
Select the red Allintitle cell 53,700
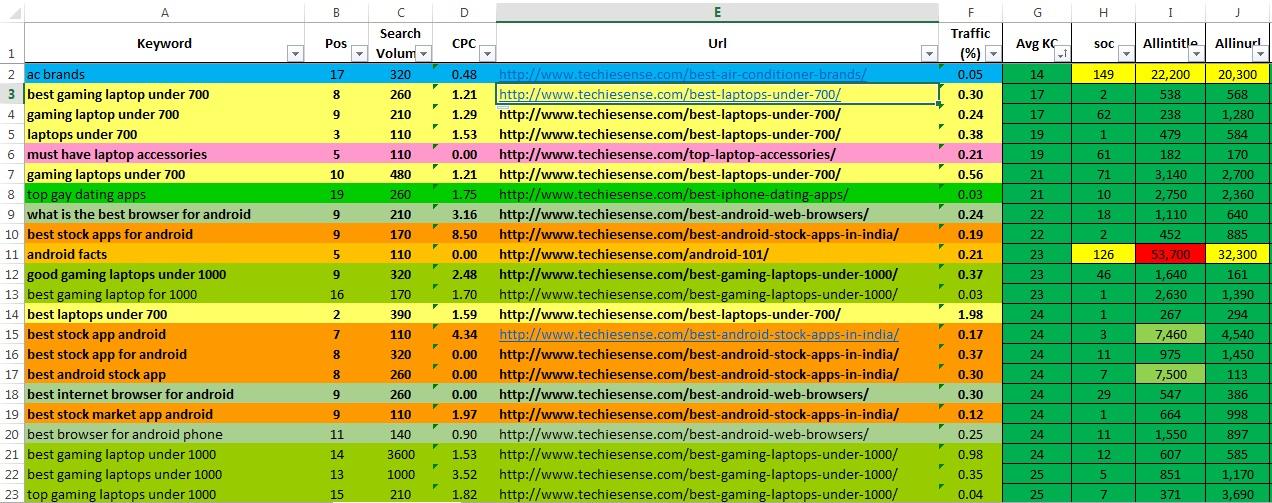[1170, 254]
